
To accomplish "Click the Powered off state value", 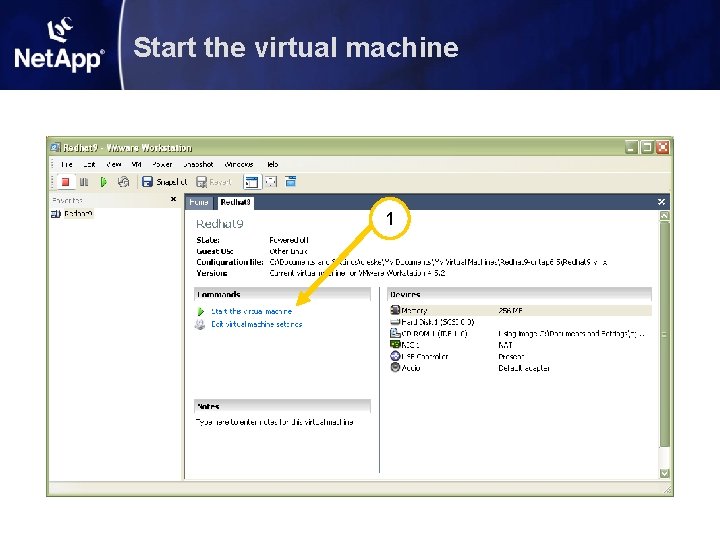I will (x=288, y=240).
